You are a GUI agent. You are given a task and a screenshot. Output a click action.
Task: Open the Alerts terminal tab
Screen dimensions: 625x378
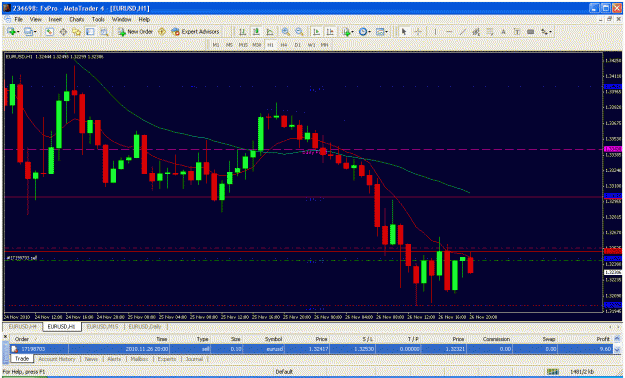click(x=114, y=359)
